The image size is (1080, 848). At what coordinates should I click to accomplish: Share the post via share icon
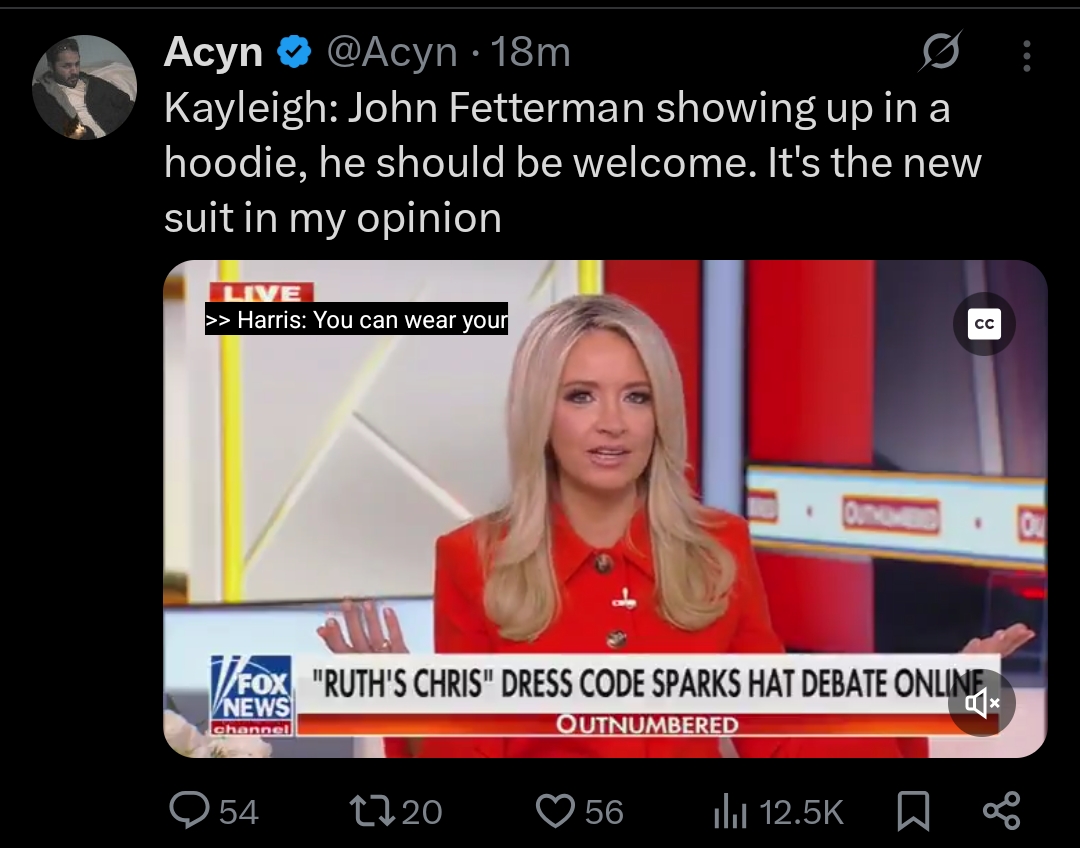tap(1001, 810)
